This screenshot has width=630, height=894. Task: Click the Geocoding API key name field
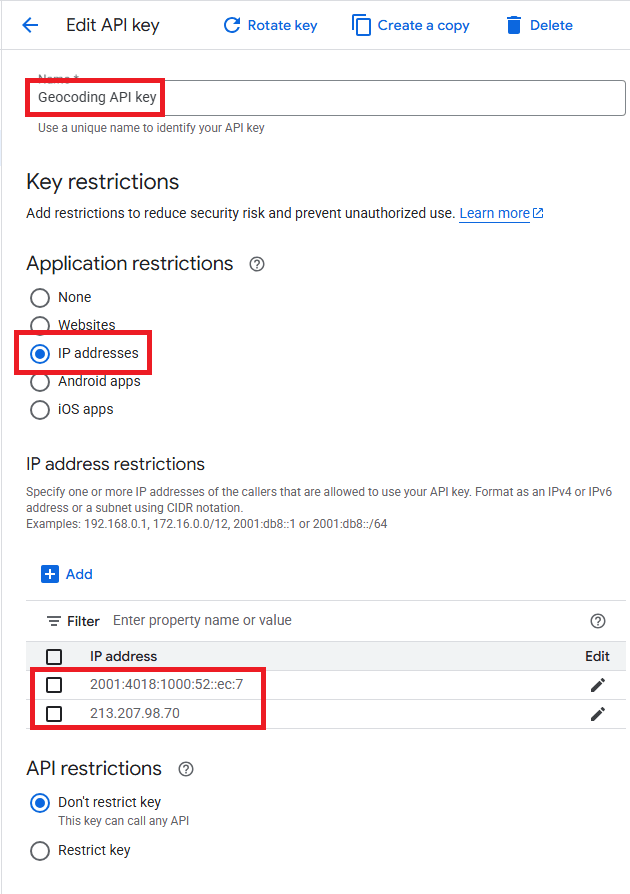[x=326, y=97]
